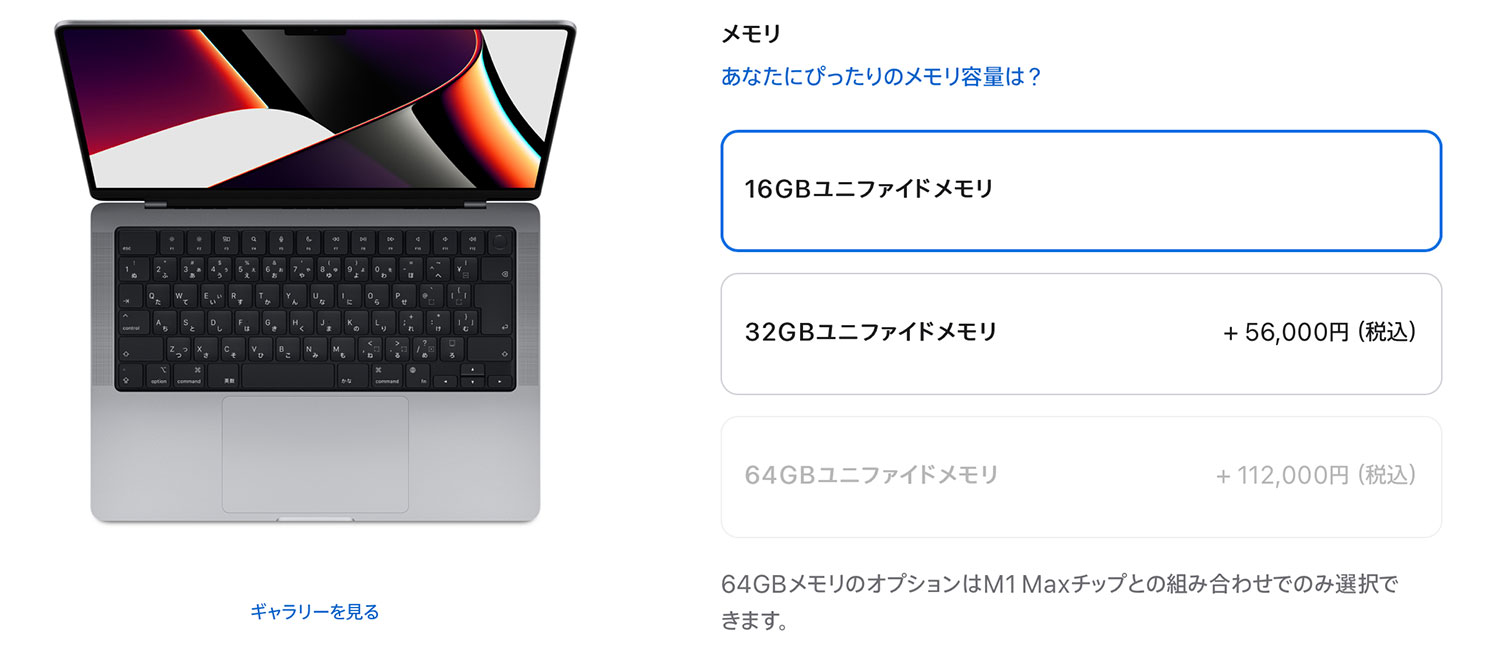Open the あなたにぴったりのメモリ容量は？ link

882,77
